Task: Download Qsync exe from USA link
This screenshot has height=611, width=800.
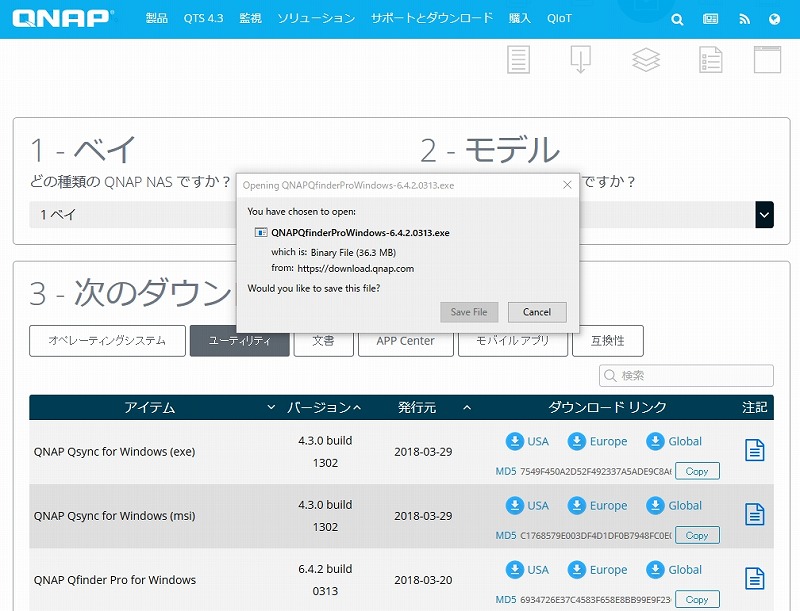Action: coord(527,441)
